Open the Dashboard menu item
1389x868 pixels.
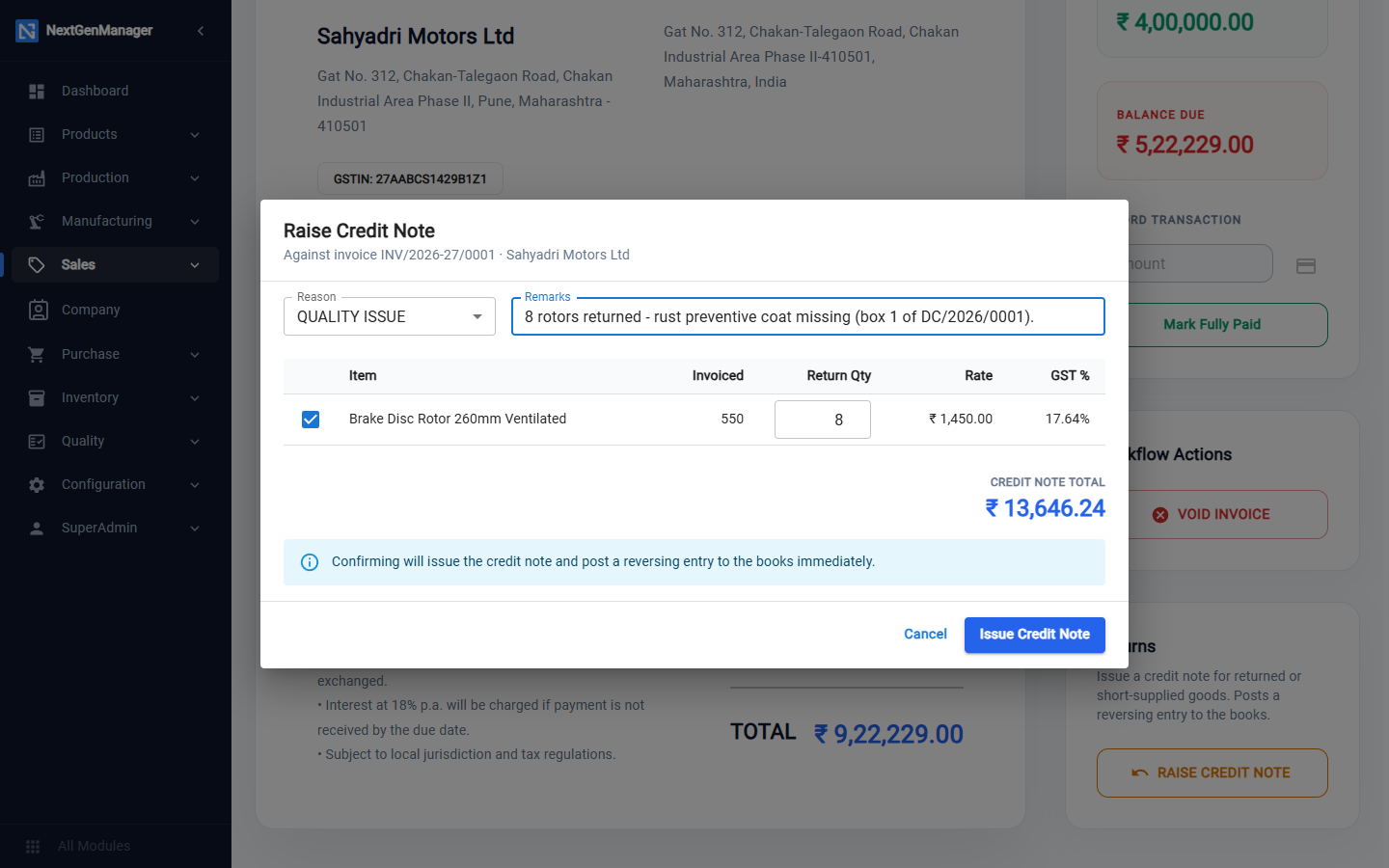[116, 91]
